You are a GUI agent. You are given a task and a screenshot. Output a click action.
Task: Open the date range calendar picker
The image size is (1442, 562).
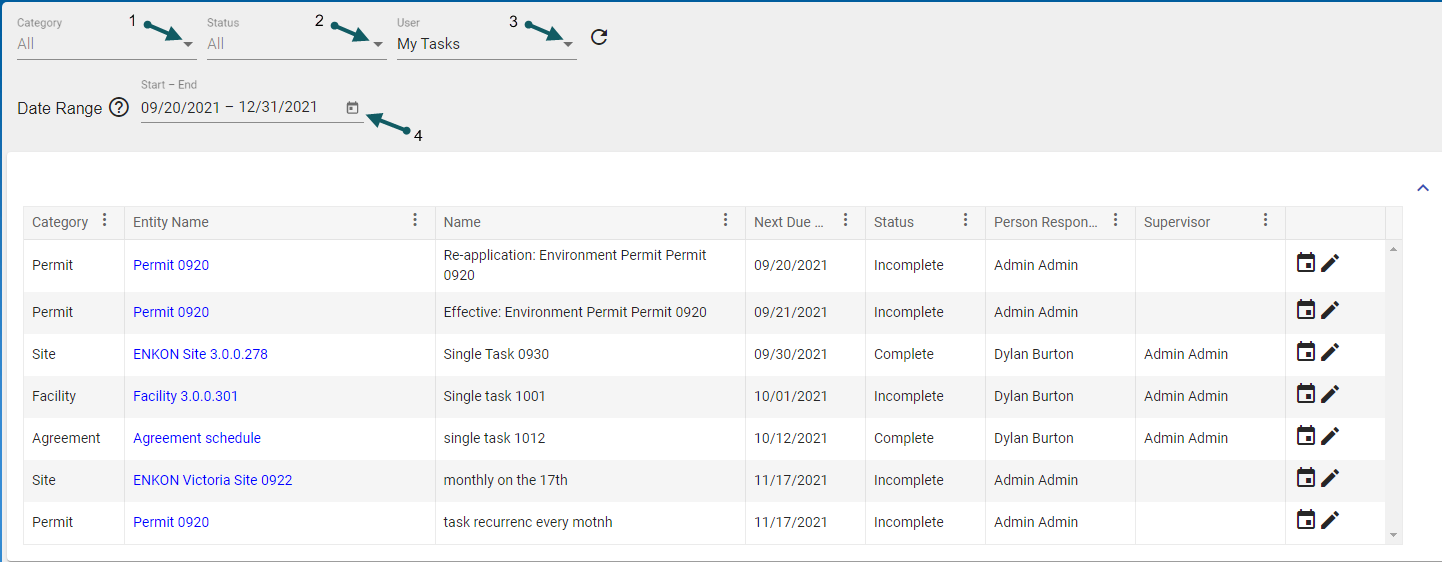point(352,108)
